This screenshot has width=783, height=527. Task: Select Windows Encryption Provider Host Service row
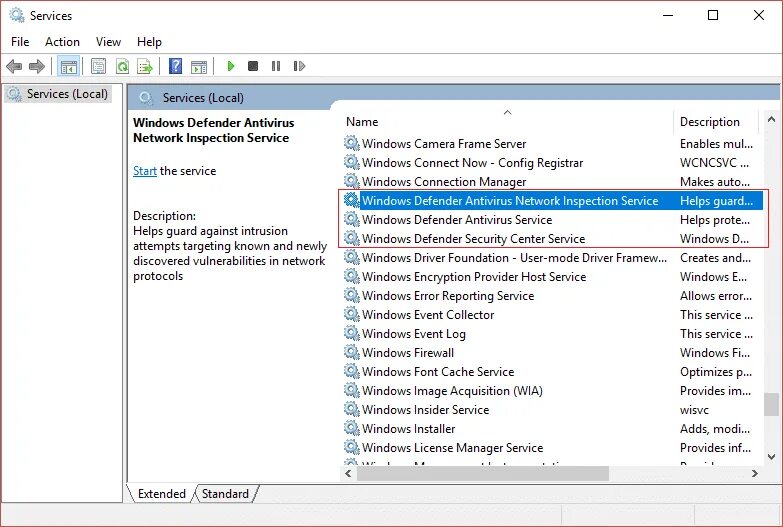click(x=553, y=276)
